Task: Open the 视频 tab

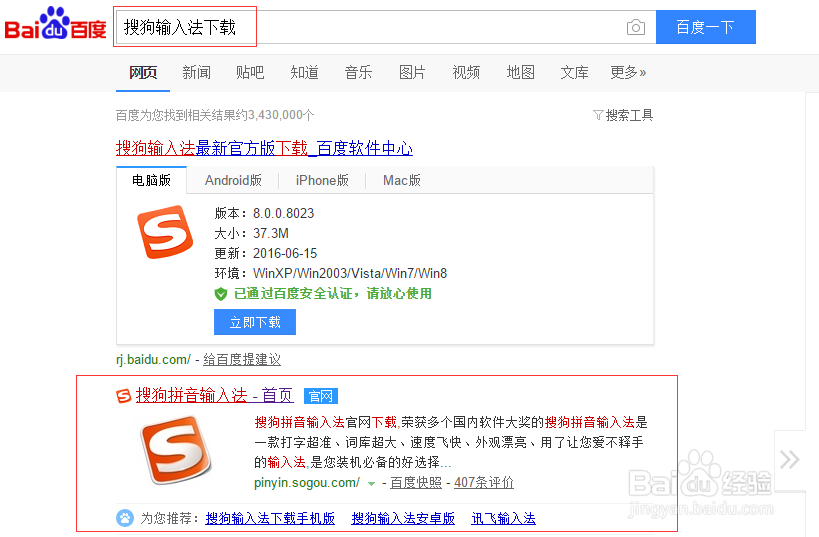Action: (x=466, y=72)
